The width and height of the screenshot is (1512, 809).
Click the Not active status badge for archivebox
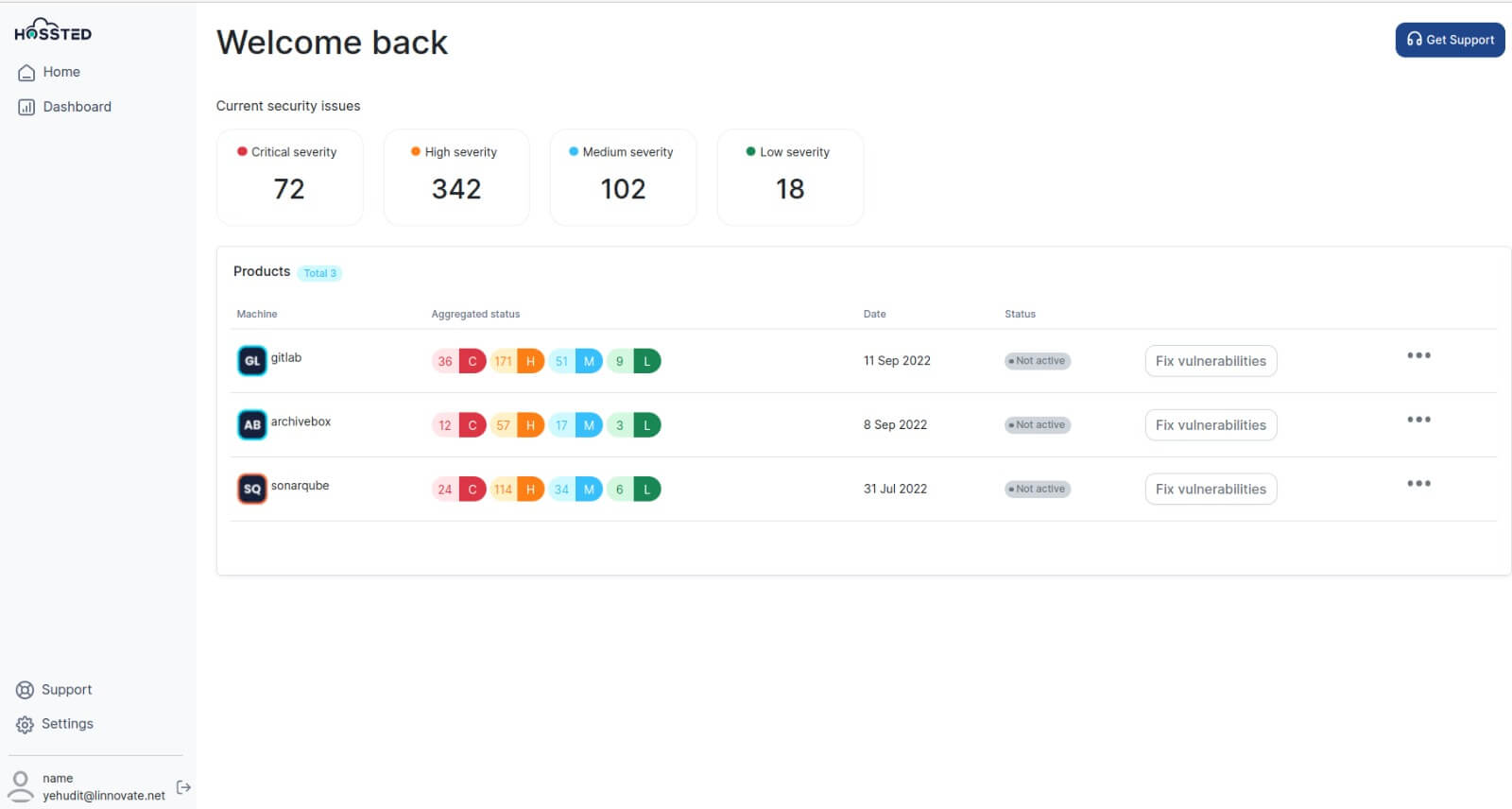click(1038, 425)
